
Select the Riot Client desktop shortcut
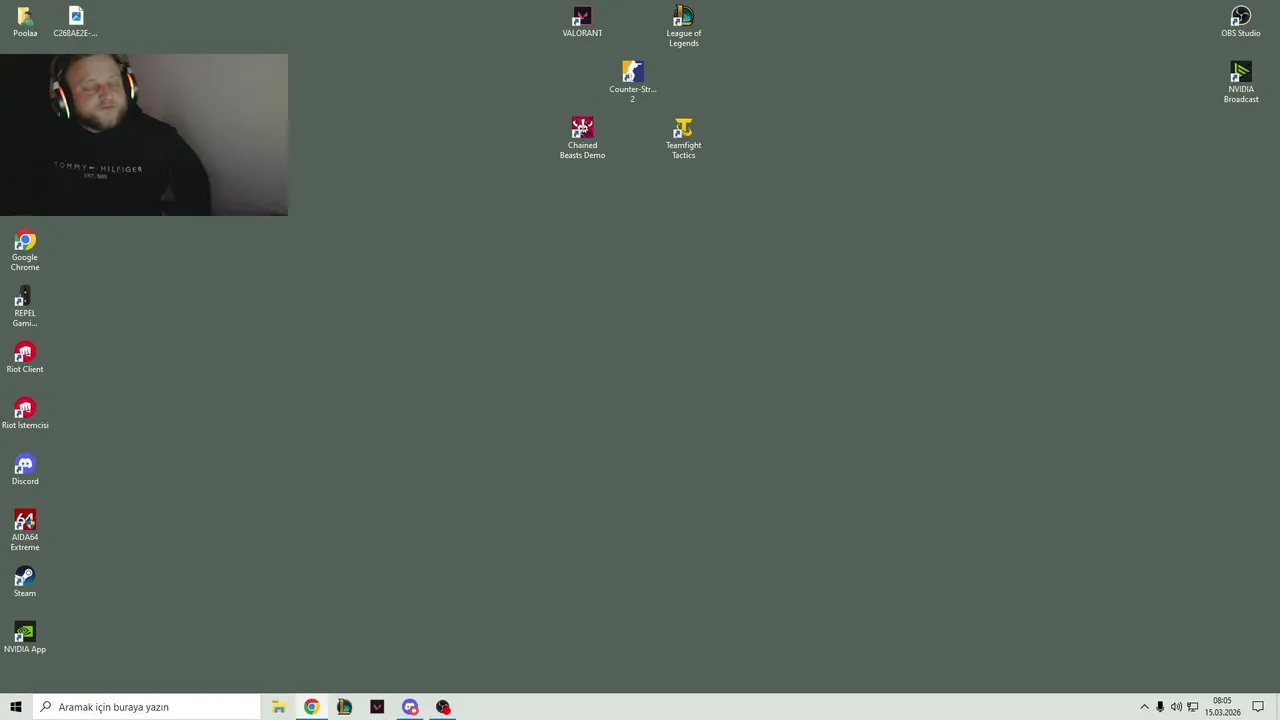click(25, 358)
